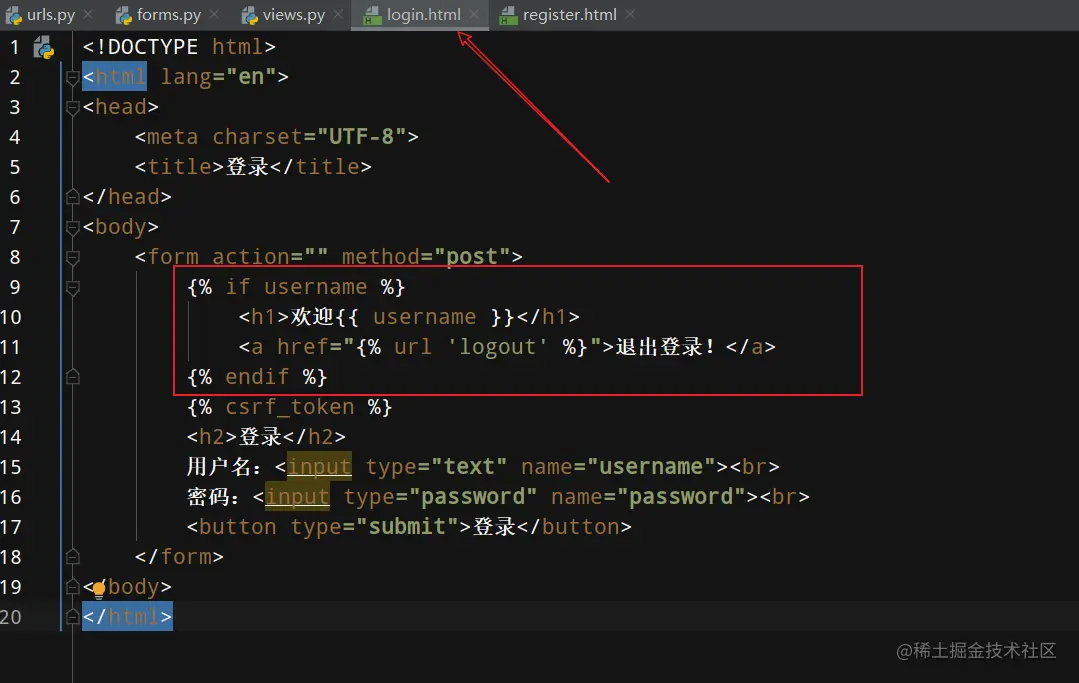
Task: Collapse the body block fold on line 7
Action: point(72,228)
